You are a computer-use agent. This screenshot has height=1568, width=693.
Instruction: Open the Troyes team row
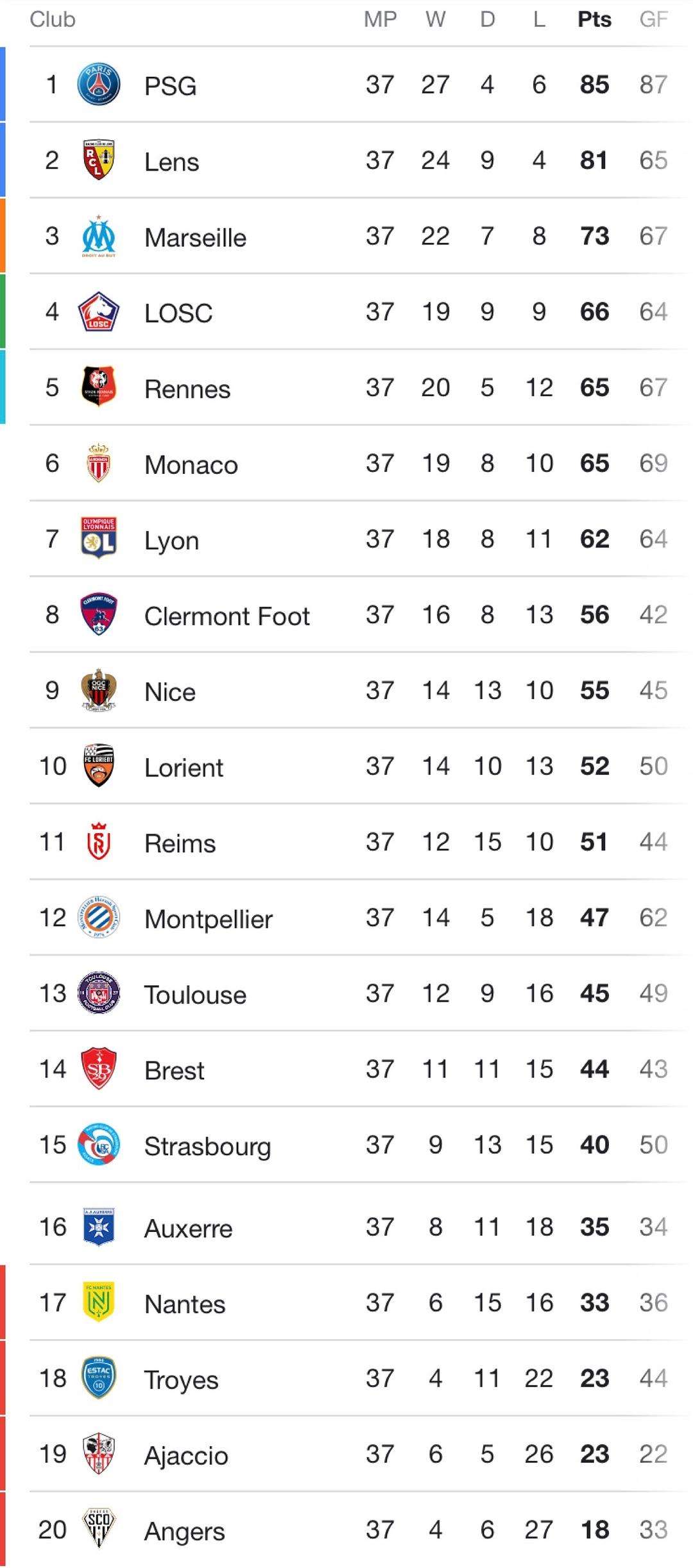coord(346,1378)
